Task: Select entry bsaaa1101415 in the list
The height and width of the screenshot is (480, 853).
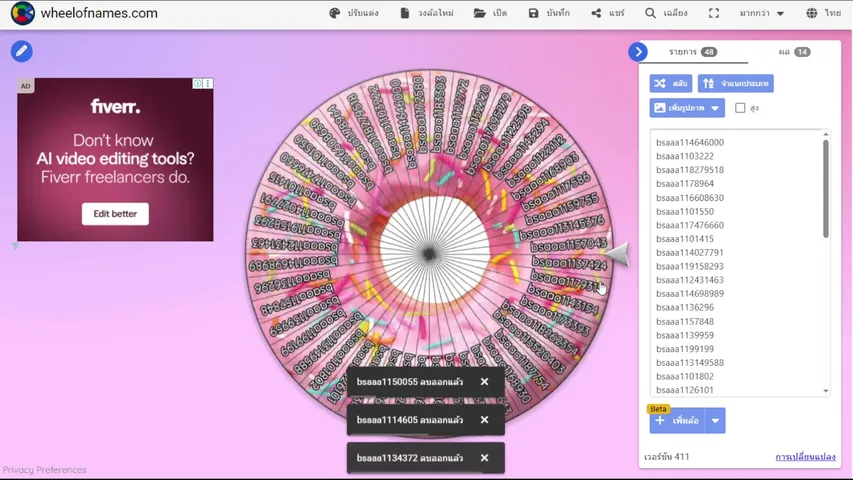Action: [x=685, y=238]
